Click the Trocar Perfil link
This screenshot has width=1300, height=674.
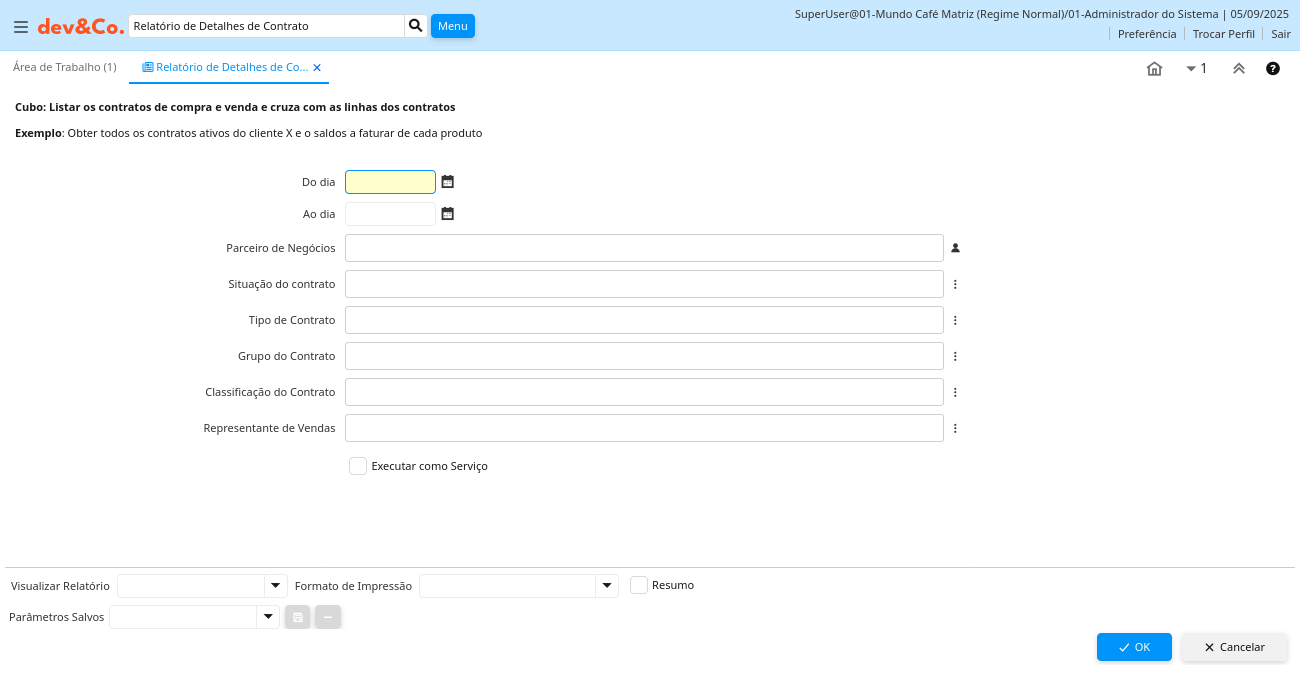[x=1223, y=34]
